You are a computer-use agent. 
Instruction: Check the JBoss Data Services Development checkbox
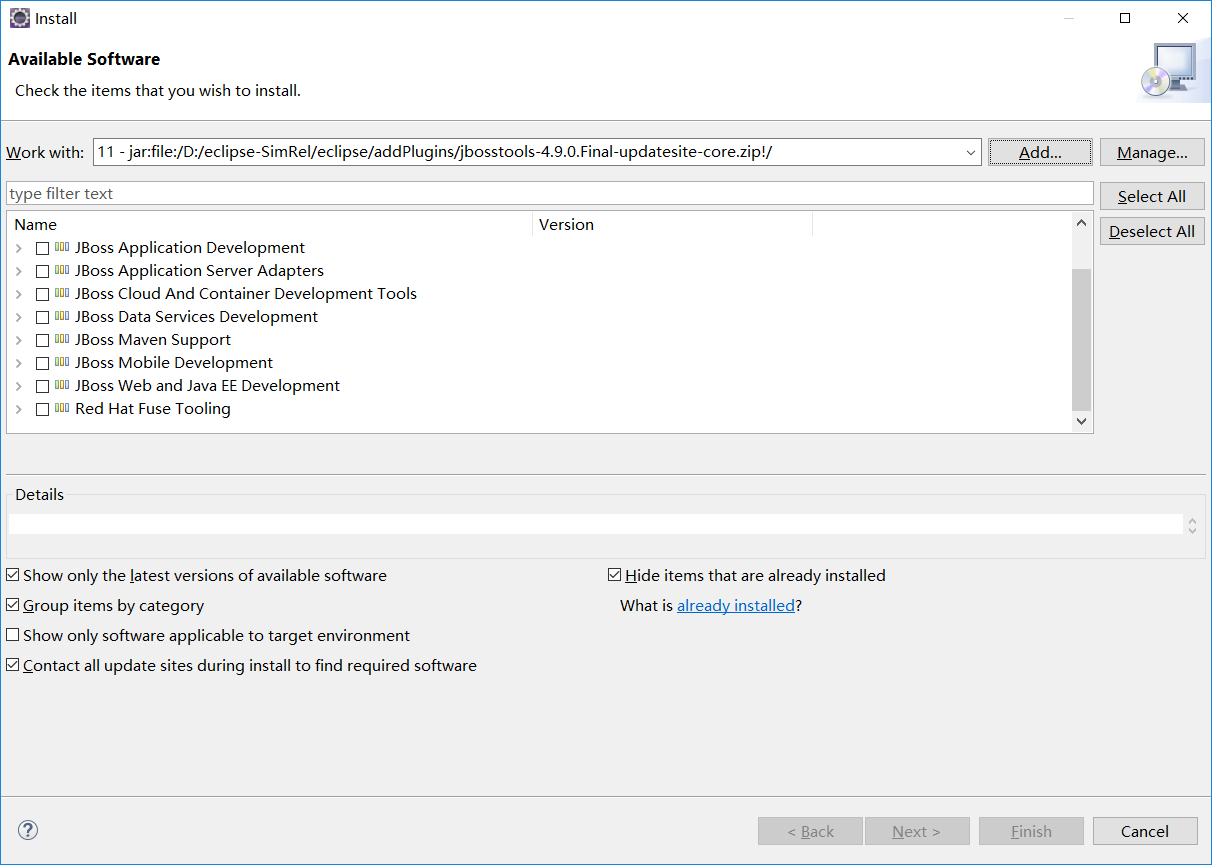click(42, 317)
